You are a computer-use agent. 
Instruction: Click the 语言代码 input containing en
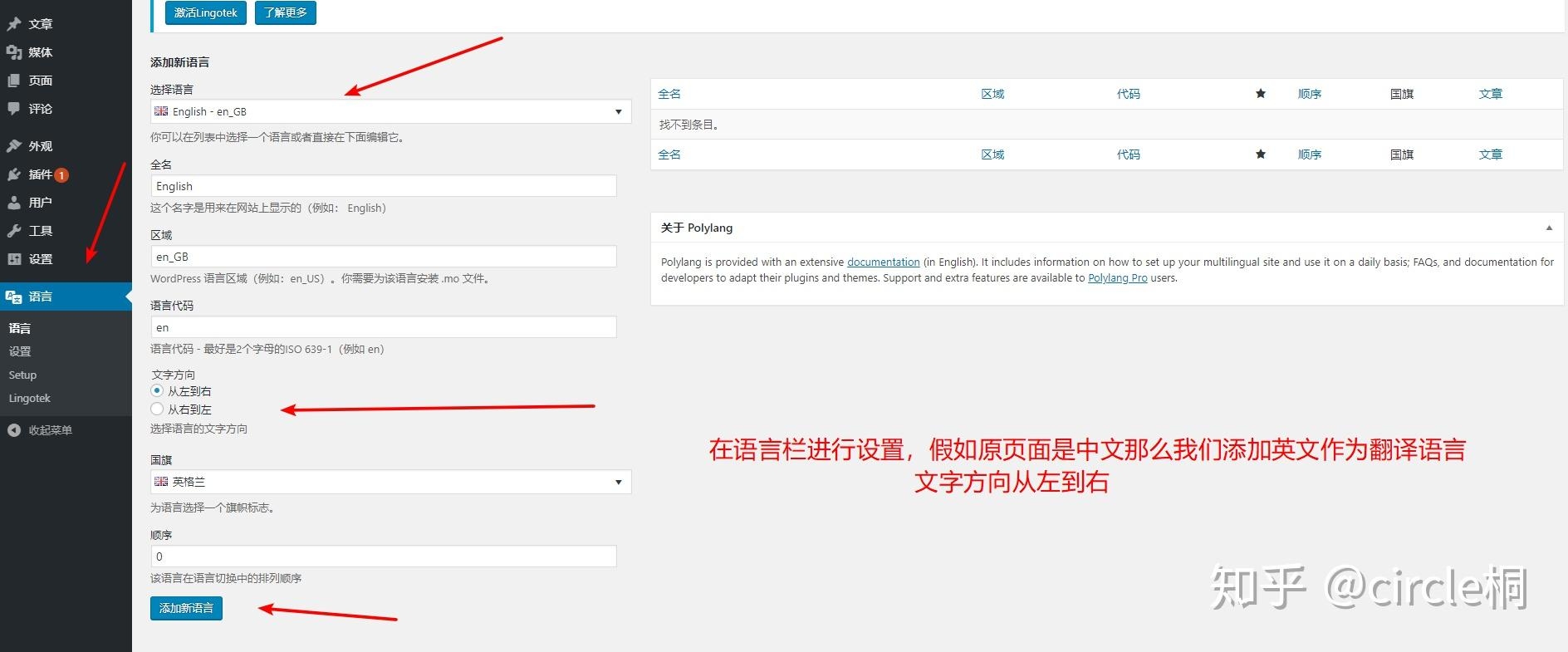pos(384,327)
